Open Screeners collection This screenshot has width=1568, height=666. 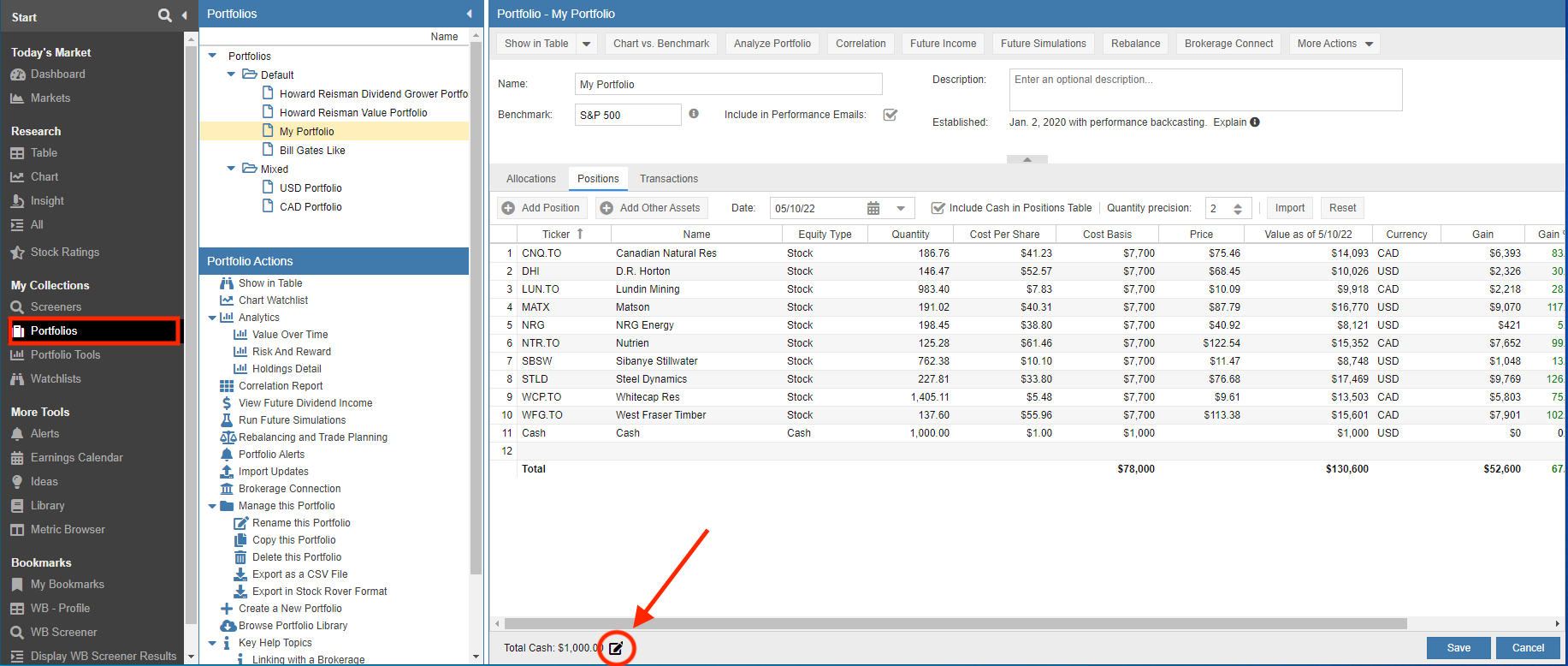tap(46, 307)
